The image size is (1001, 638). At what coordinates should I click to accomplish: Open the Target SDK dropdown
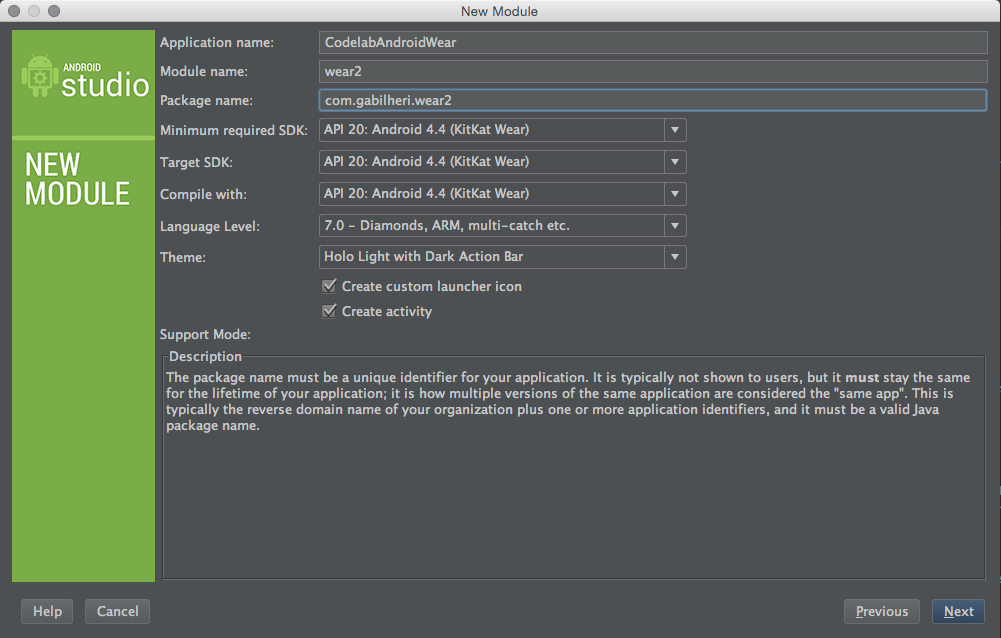point(502,162)
